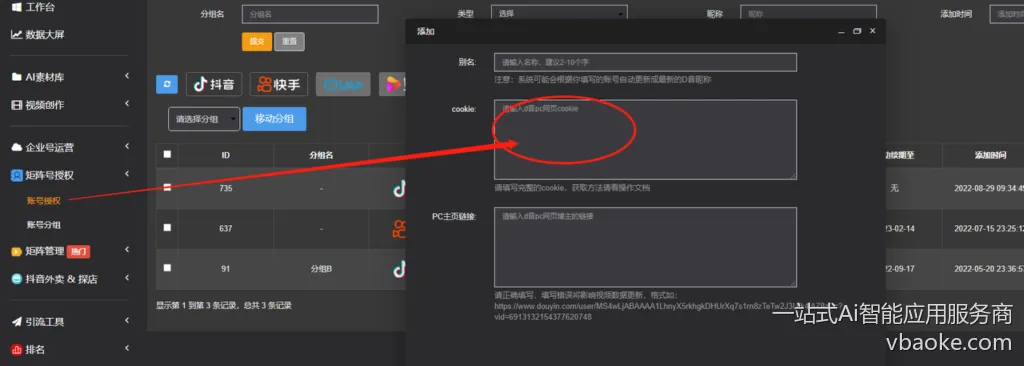Click the AI素材库 folder icon
The width and height of the screenshot is (1024, 366).
point(17,77)
